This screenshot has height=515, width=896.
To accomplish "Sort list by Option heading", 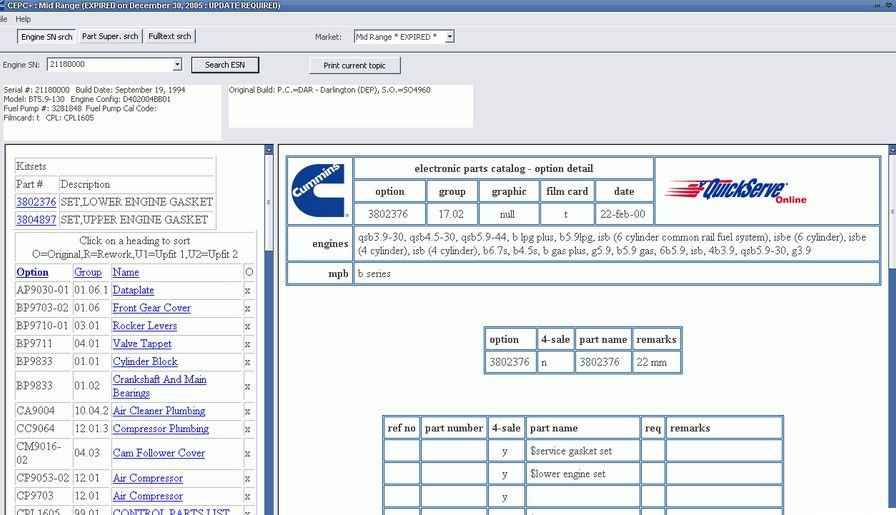I will (x=32, y=272).
